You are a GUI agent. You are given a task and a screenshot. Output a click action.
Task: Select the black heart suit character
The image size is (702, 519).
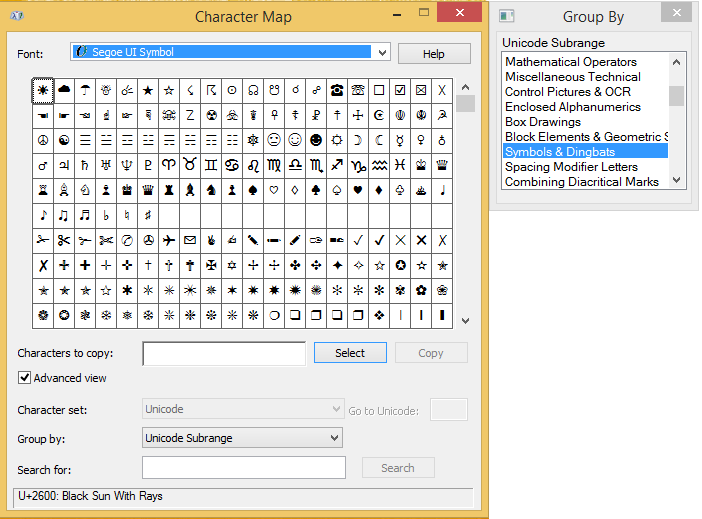(x=358, y=190)
